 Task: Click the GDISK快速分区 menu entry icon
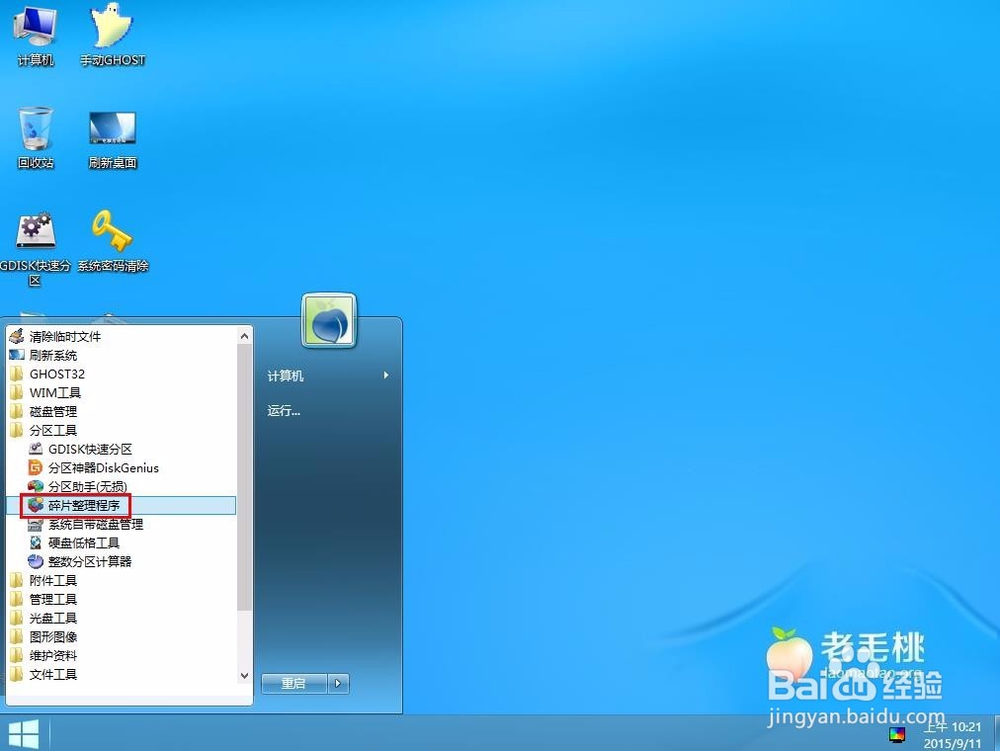tap(36, 449)
